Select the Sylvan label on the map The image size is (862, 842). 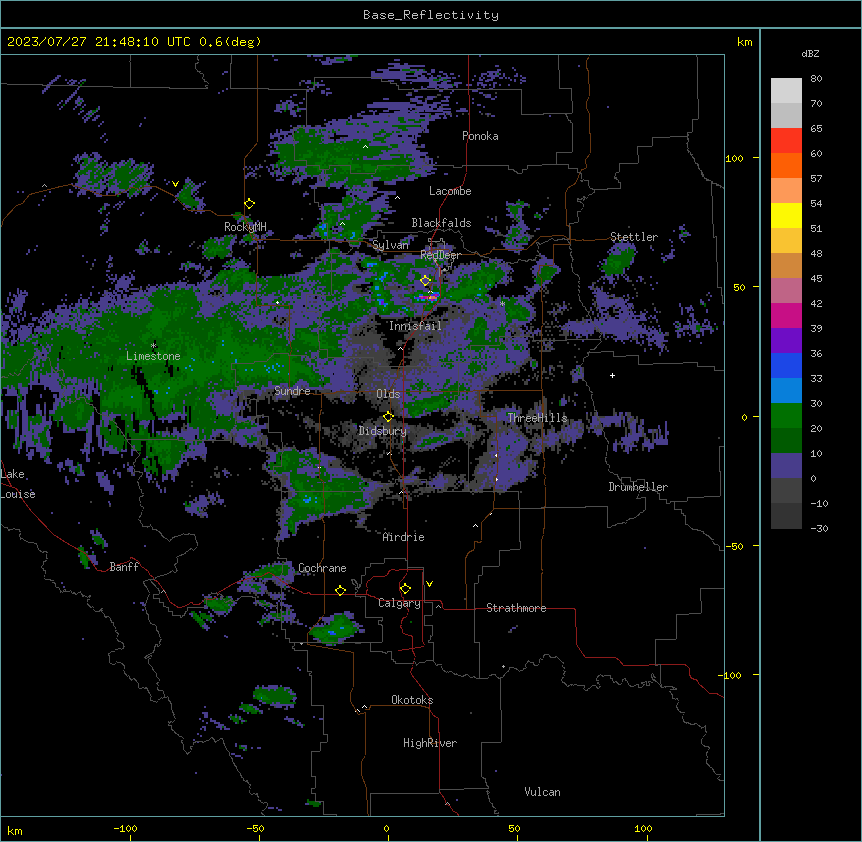click(x=390, y=245)
